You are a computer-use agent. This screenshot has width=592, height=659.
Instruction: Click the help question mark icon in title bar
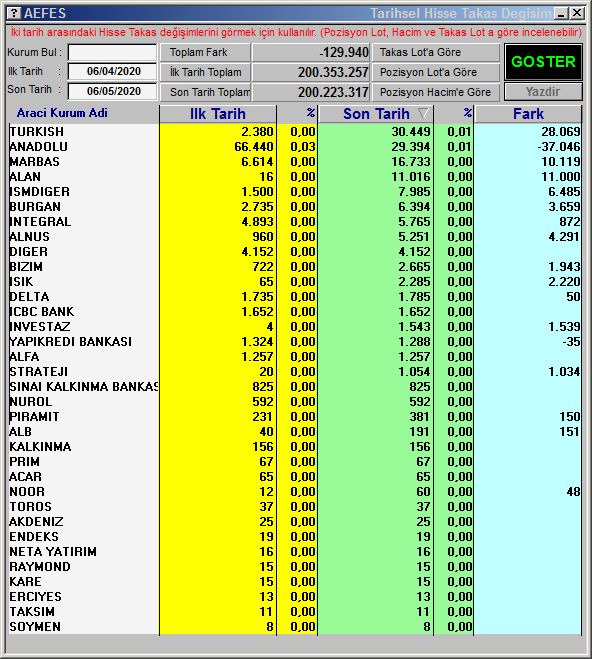coord(14,13)
